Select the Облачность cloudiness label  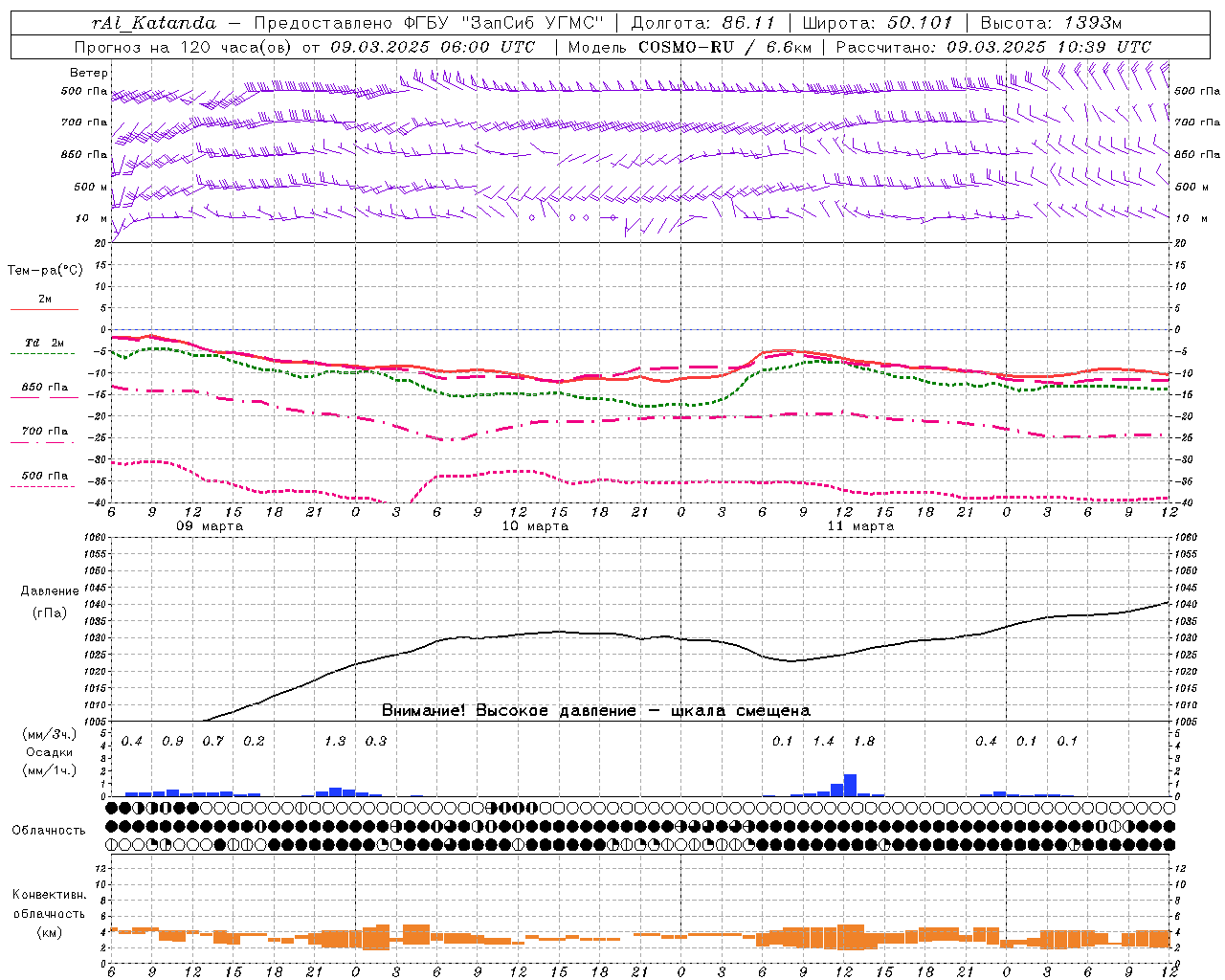49,831
